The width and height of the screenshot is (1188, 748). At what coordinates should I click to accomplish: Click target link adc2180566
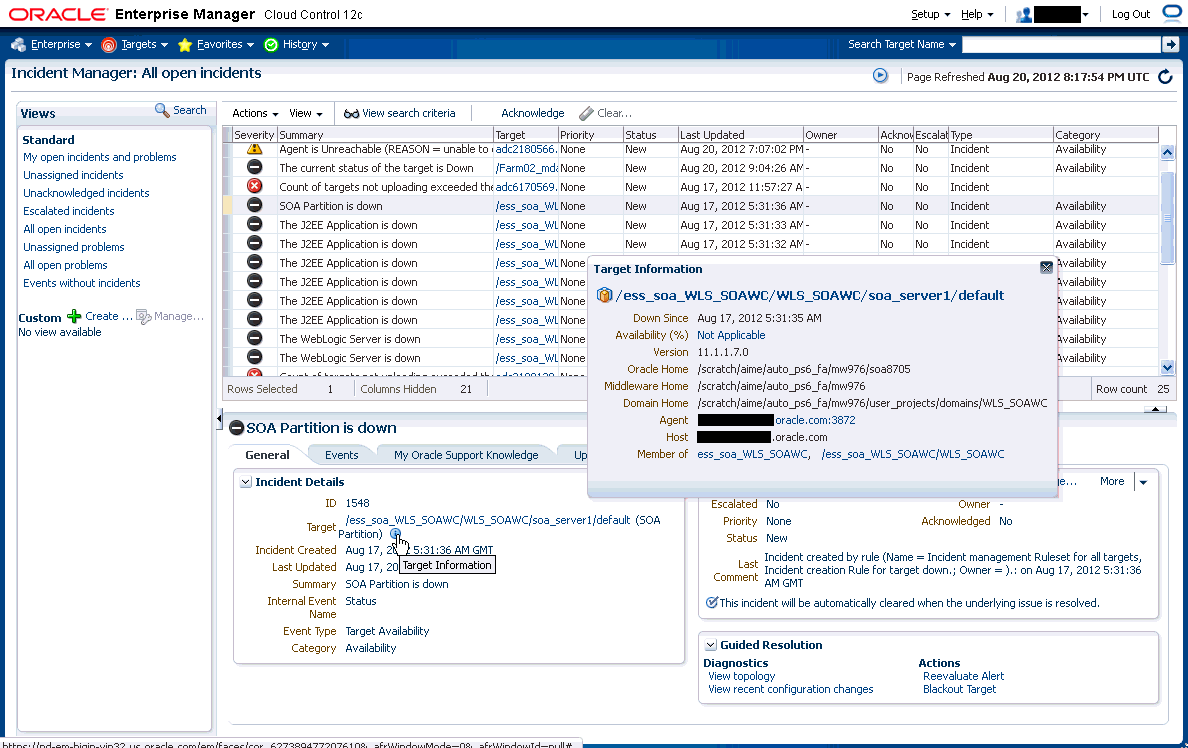526,149
